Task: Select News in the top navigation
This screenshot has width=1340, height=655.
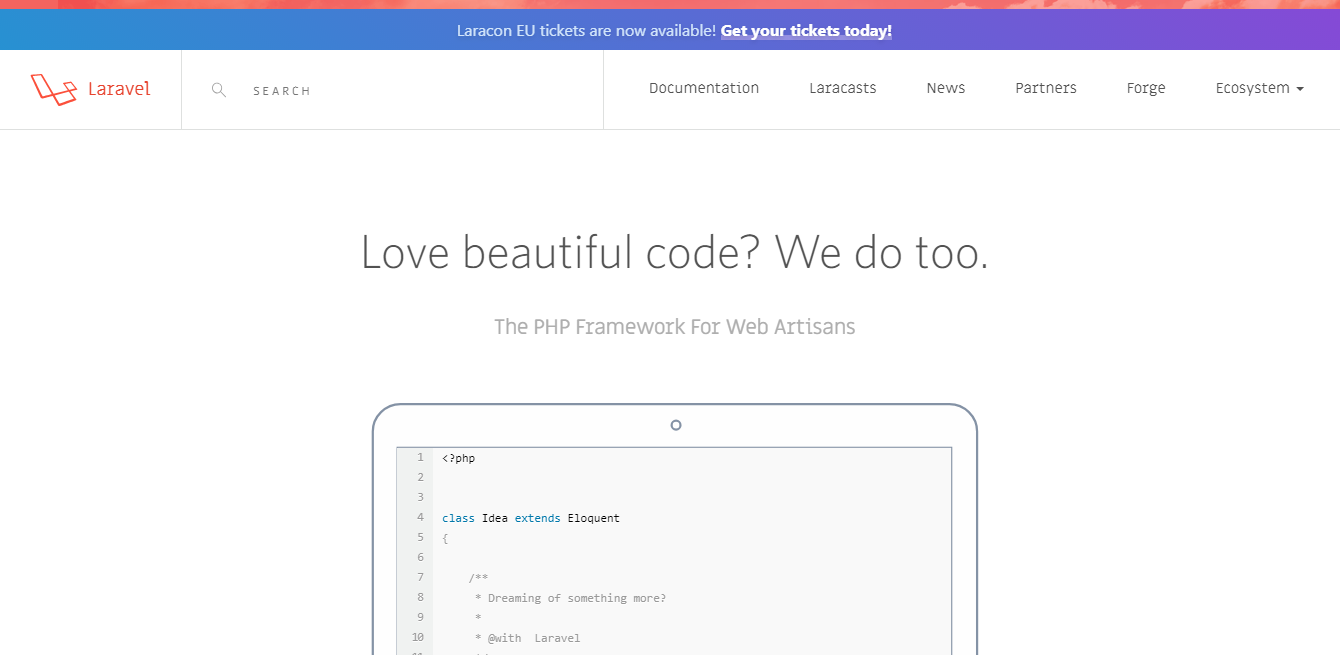Action: click(x=945, y=88)
